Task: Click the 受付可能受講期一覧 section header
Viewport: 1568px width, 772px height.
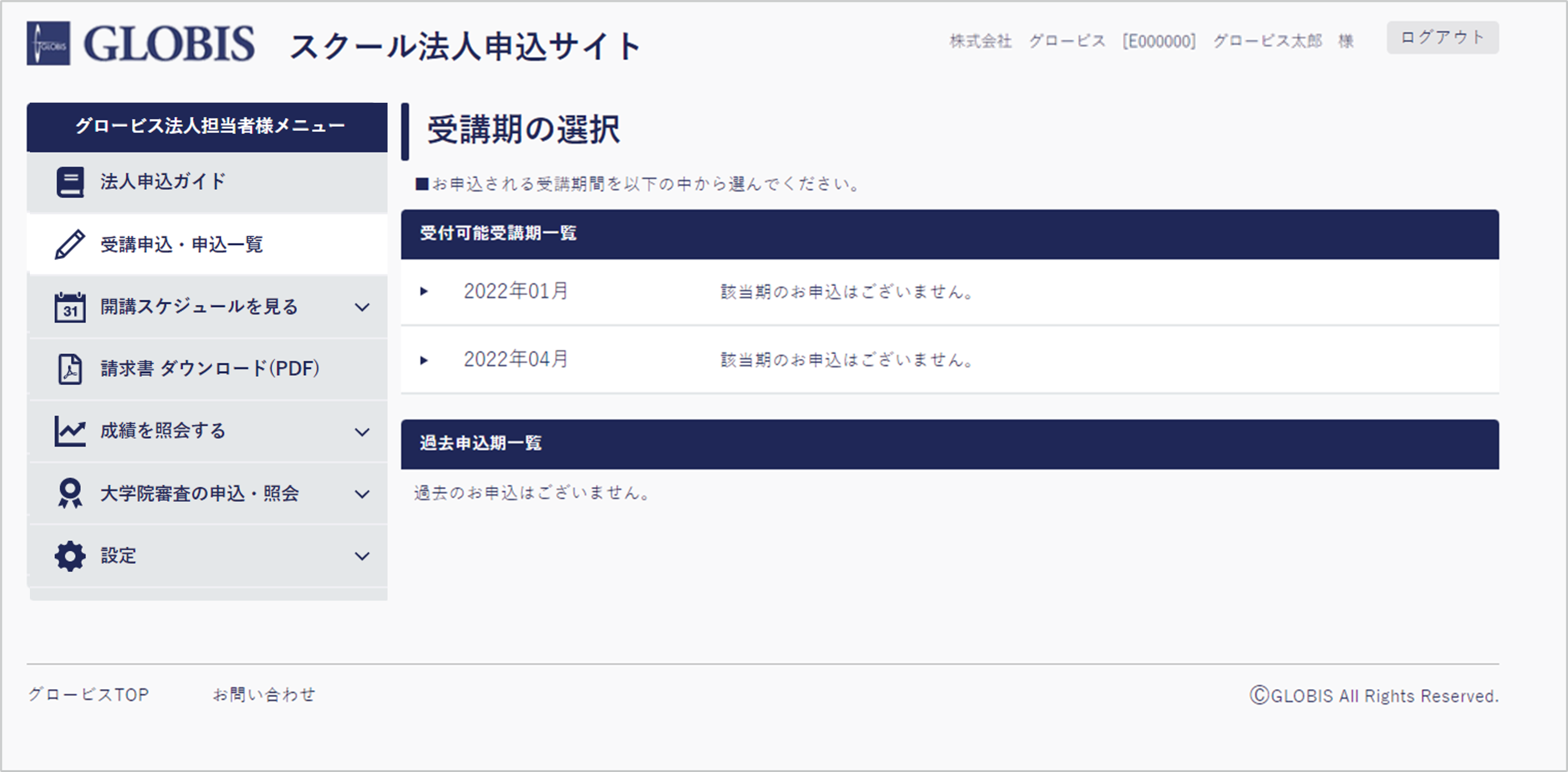Action: [x=950, y=234]
